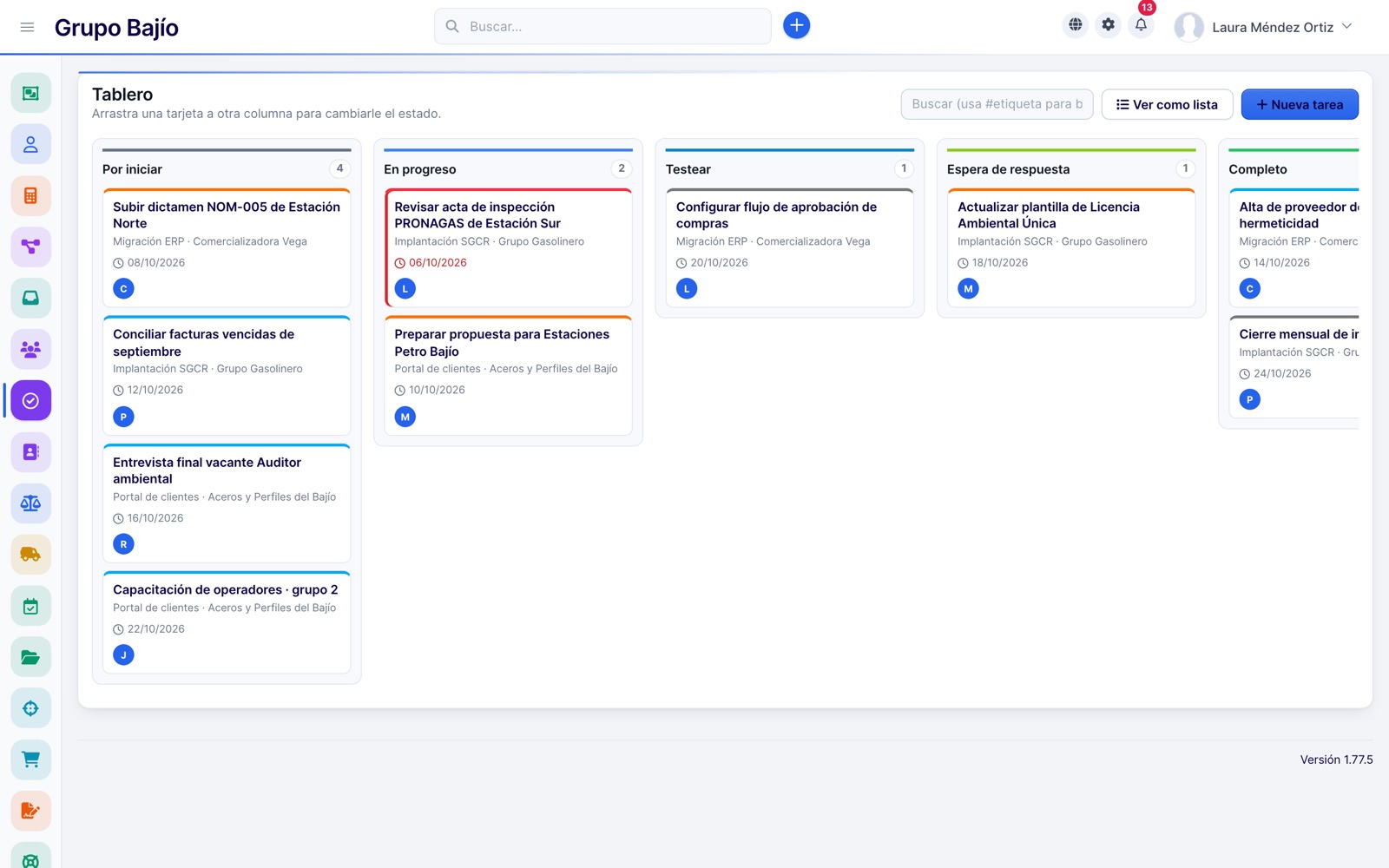
Task: Open card Configurar flujo de aprobación de compras
Action: coord(789,247)
